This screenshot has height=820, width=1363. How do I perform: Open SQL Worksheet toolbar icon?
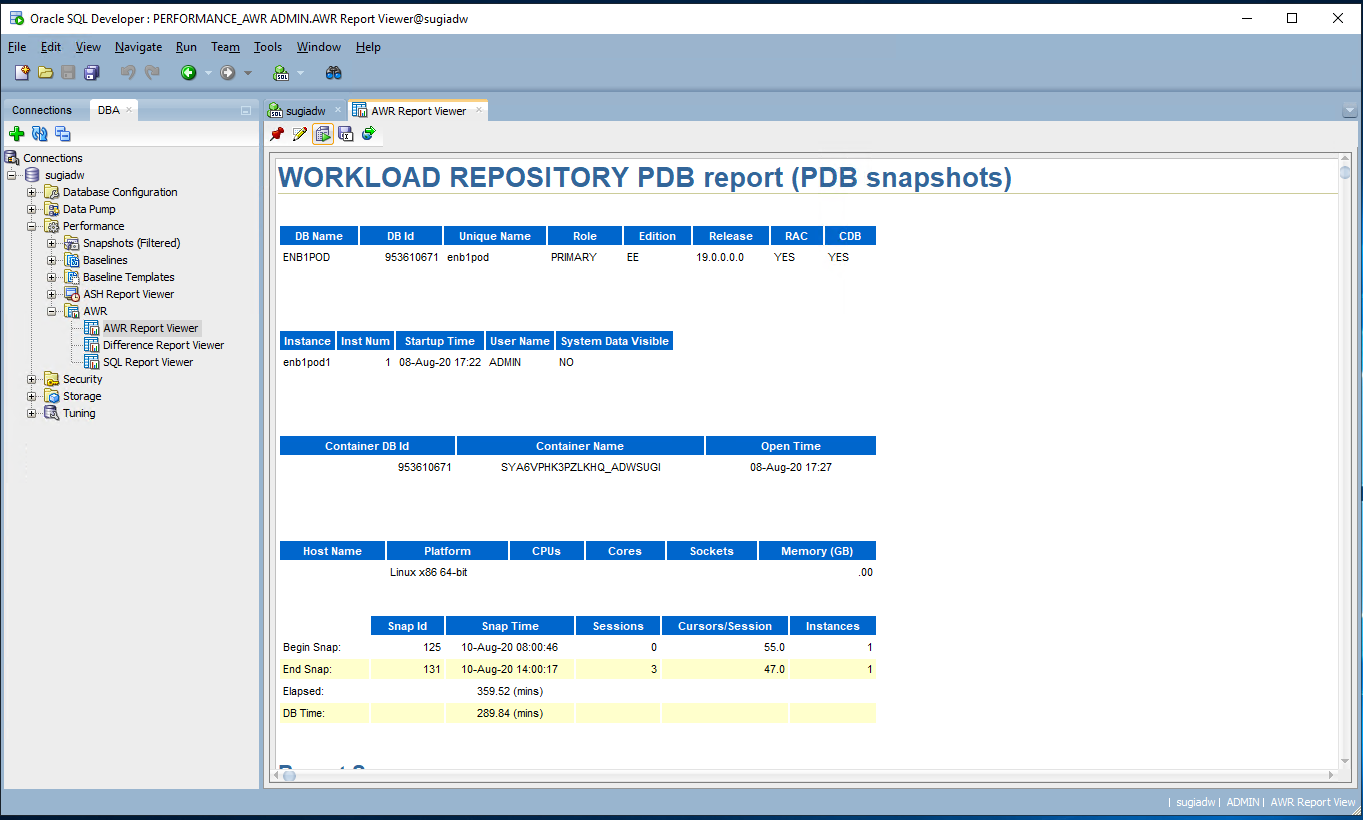281,72
